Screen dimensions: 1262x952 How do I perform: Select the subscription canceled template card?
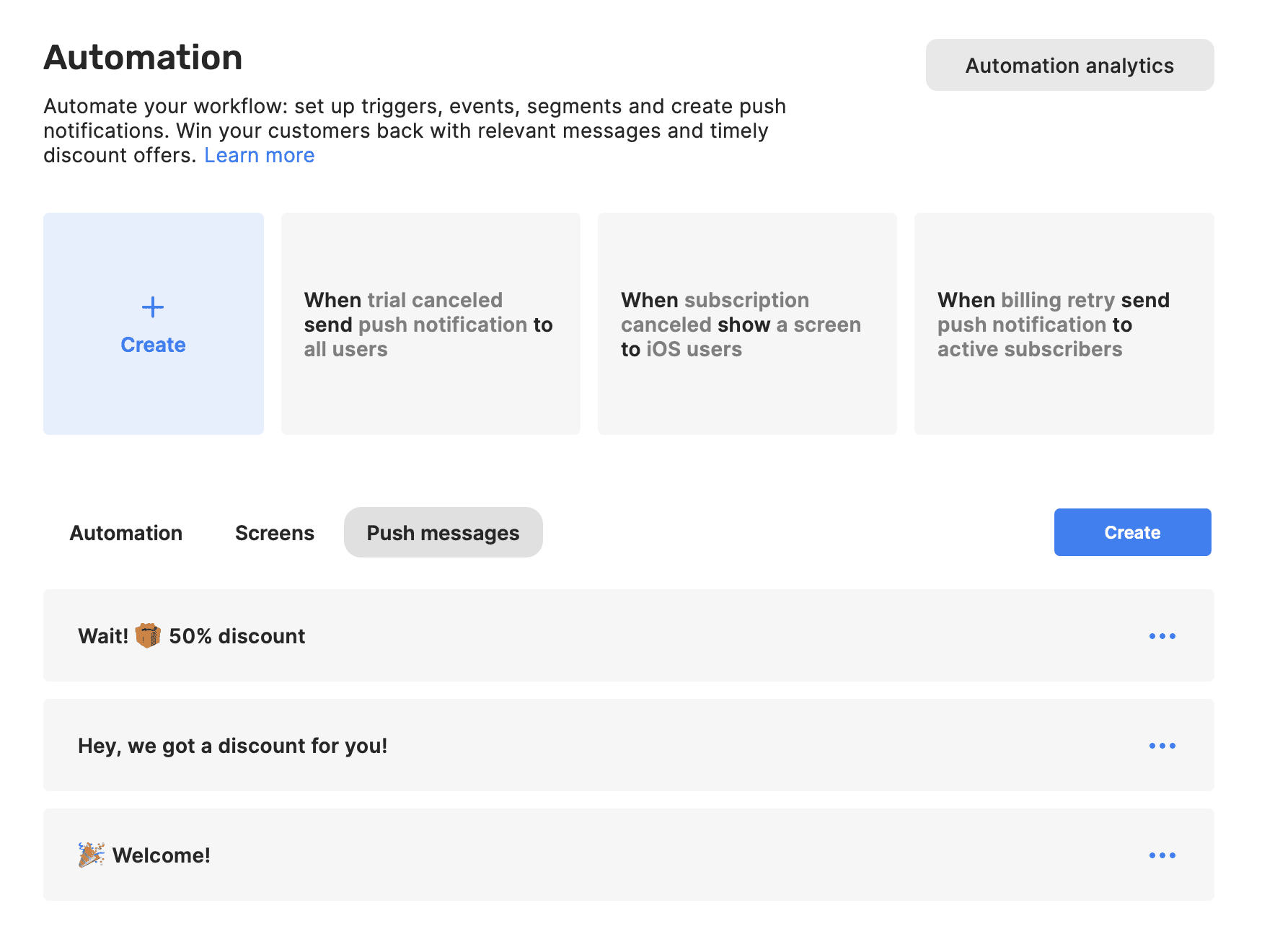pos(746,324)
